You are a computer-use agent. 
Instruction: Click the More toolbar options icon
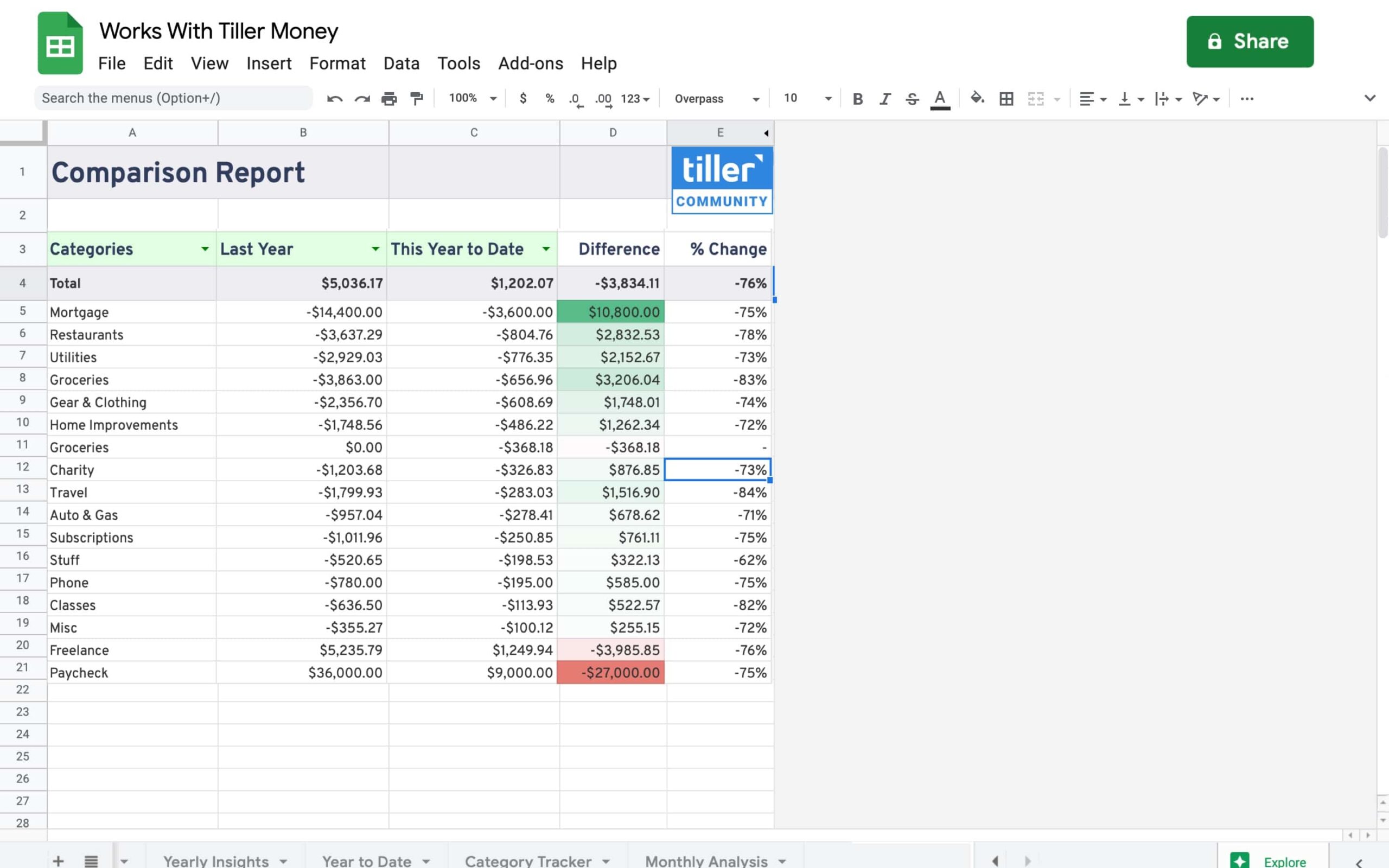point(1247,99)
